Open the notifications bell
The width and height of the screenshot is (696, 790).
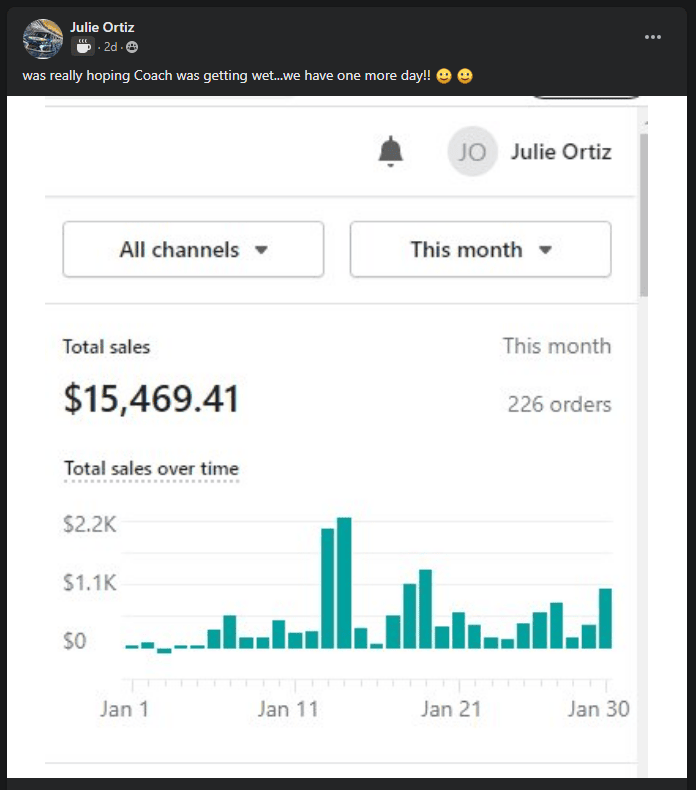[x=391, y=152]
